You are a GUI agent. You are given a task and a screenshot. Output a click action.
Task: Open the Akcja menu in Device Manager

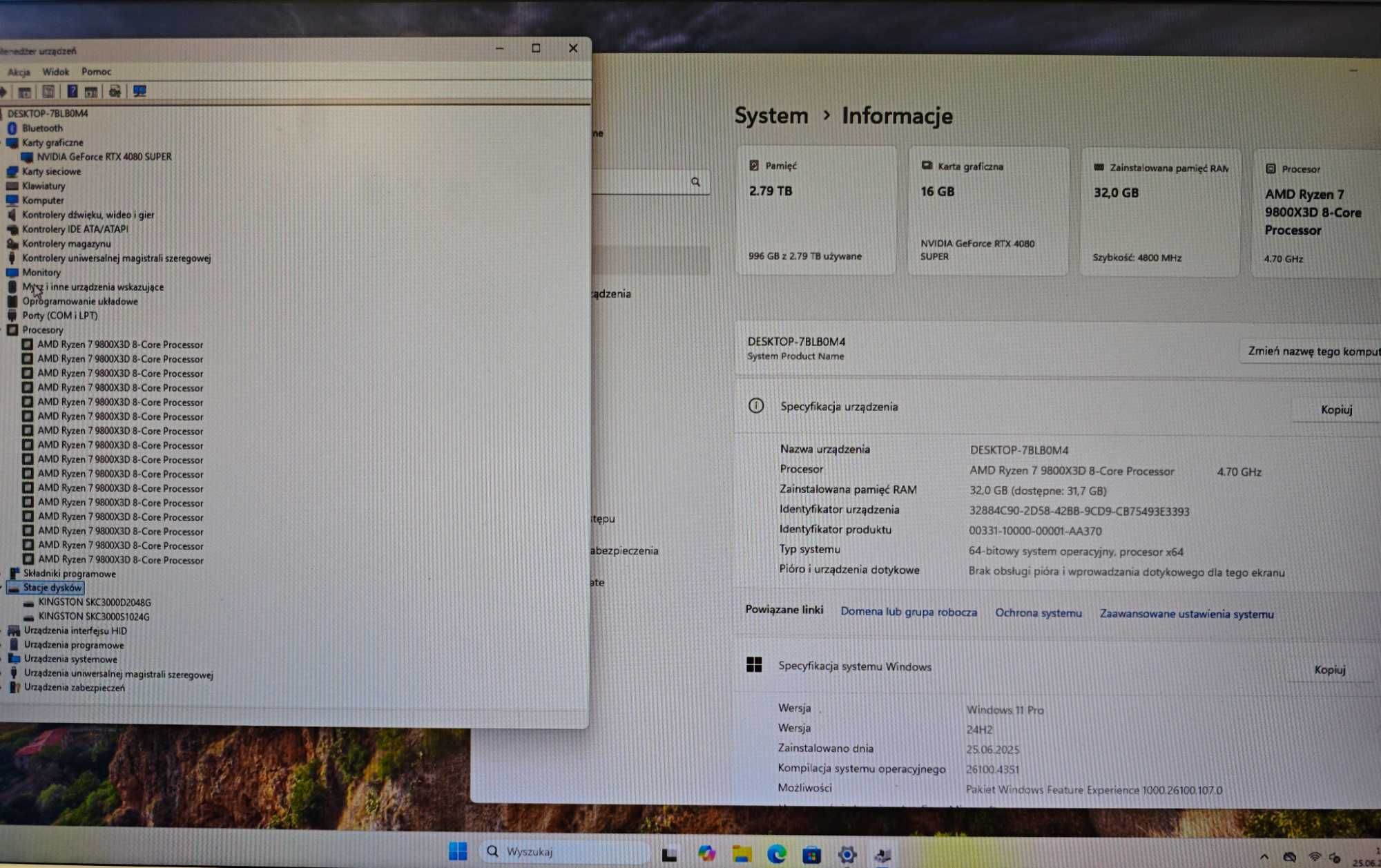19,72
